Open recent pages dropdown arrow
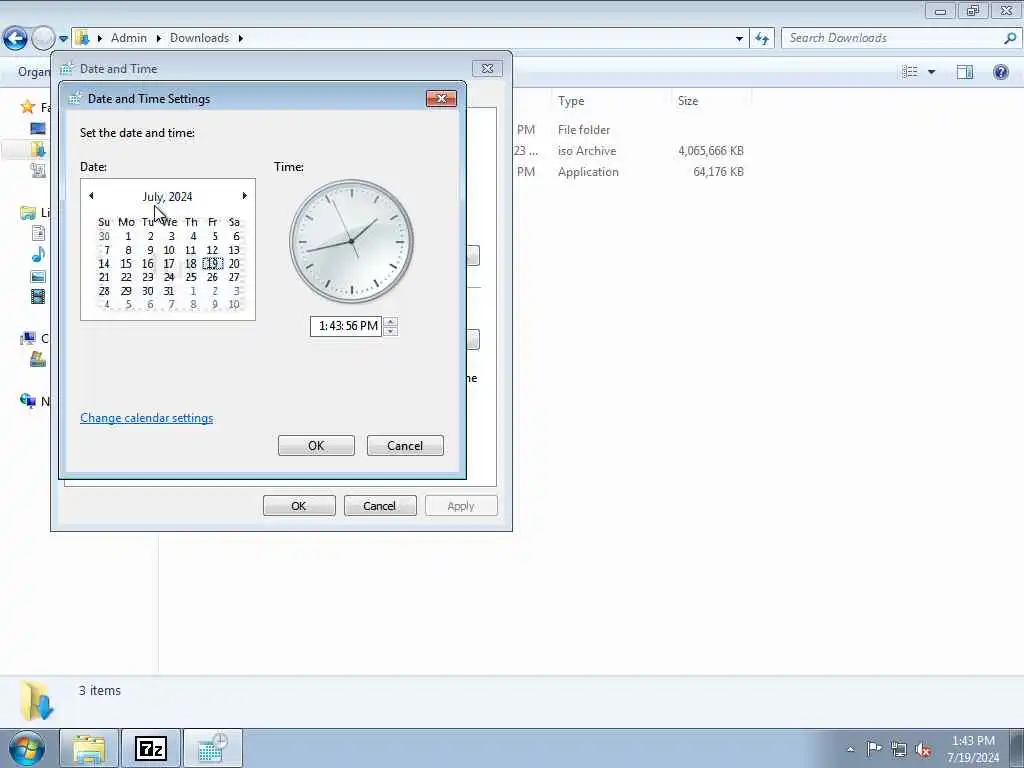 (x=63, y=39)
